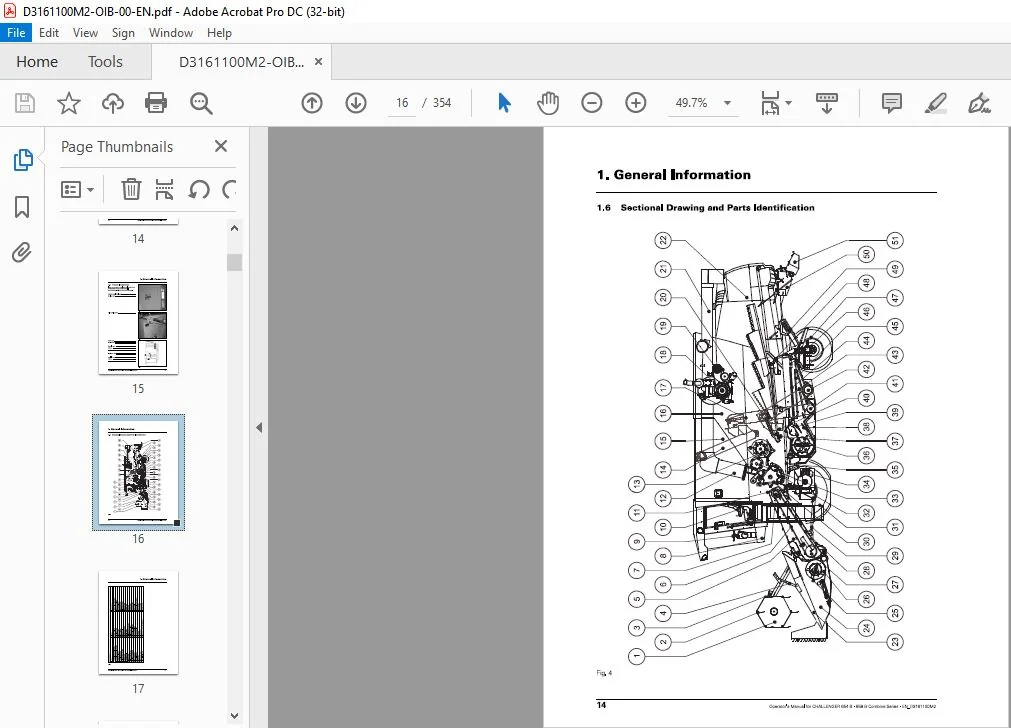Click the '354' total page count

point(442,103)
